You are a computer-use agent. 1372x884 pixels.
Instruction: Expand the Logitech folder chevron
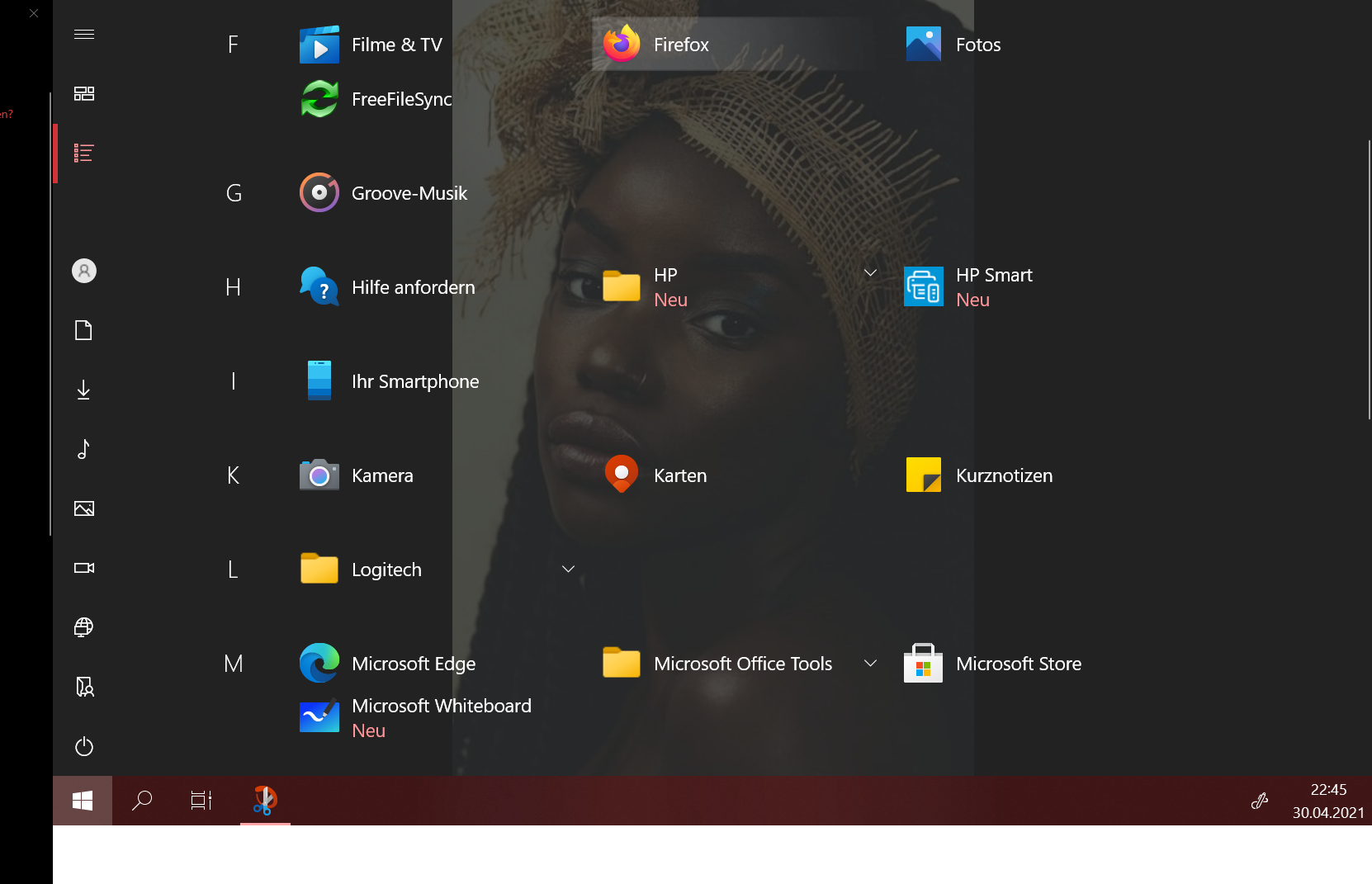568,569
